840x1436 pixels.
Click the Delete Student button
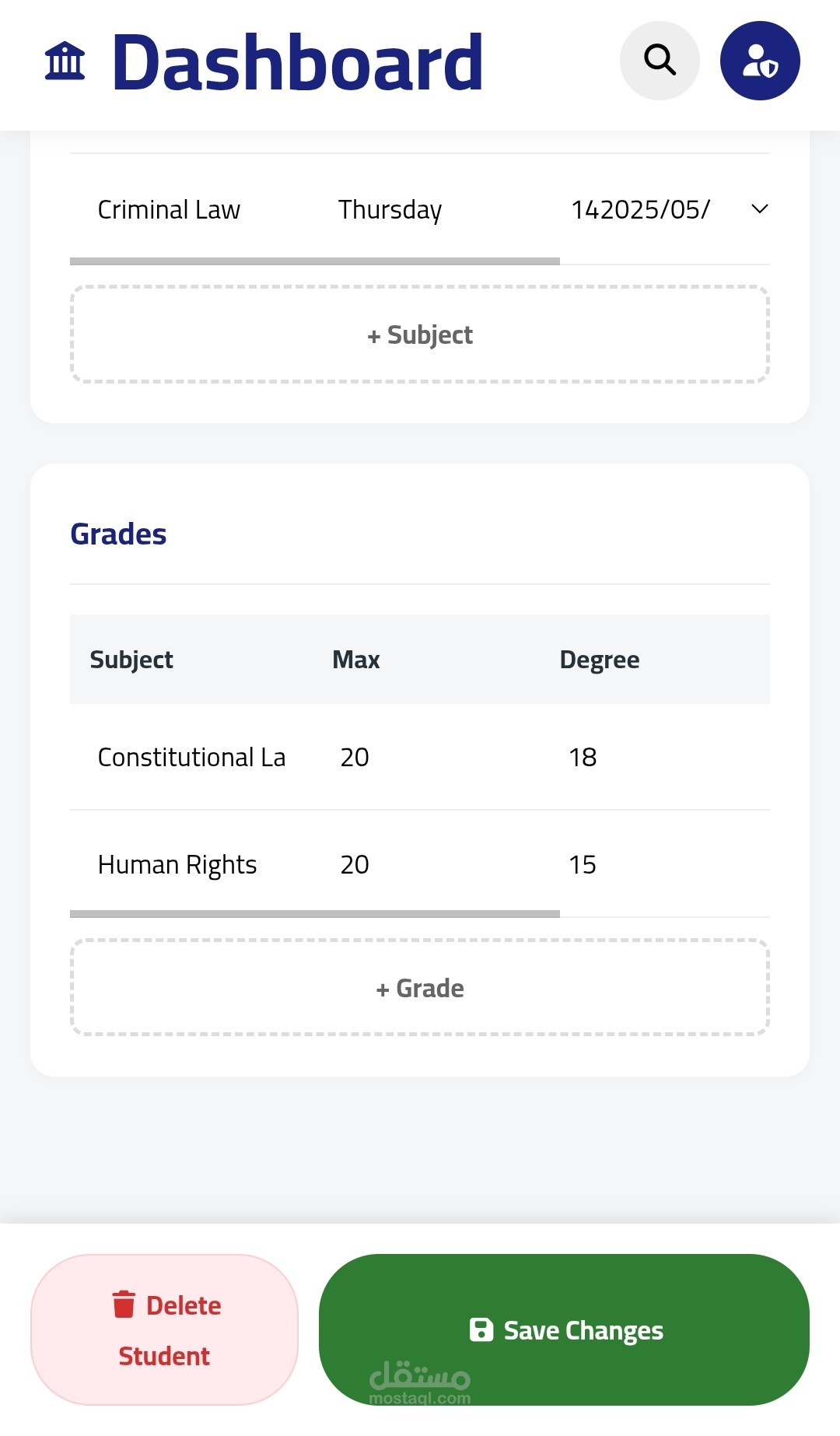(x=164, y=1329)
